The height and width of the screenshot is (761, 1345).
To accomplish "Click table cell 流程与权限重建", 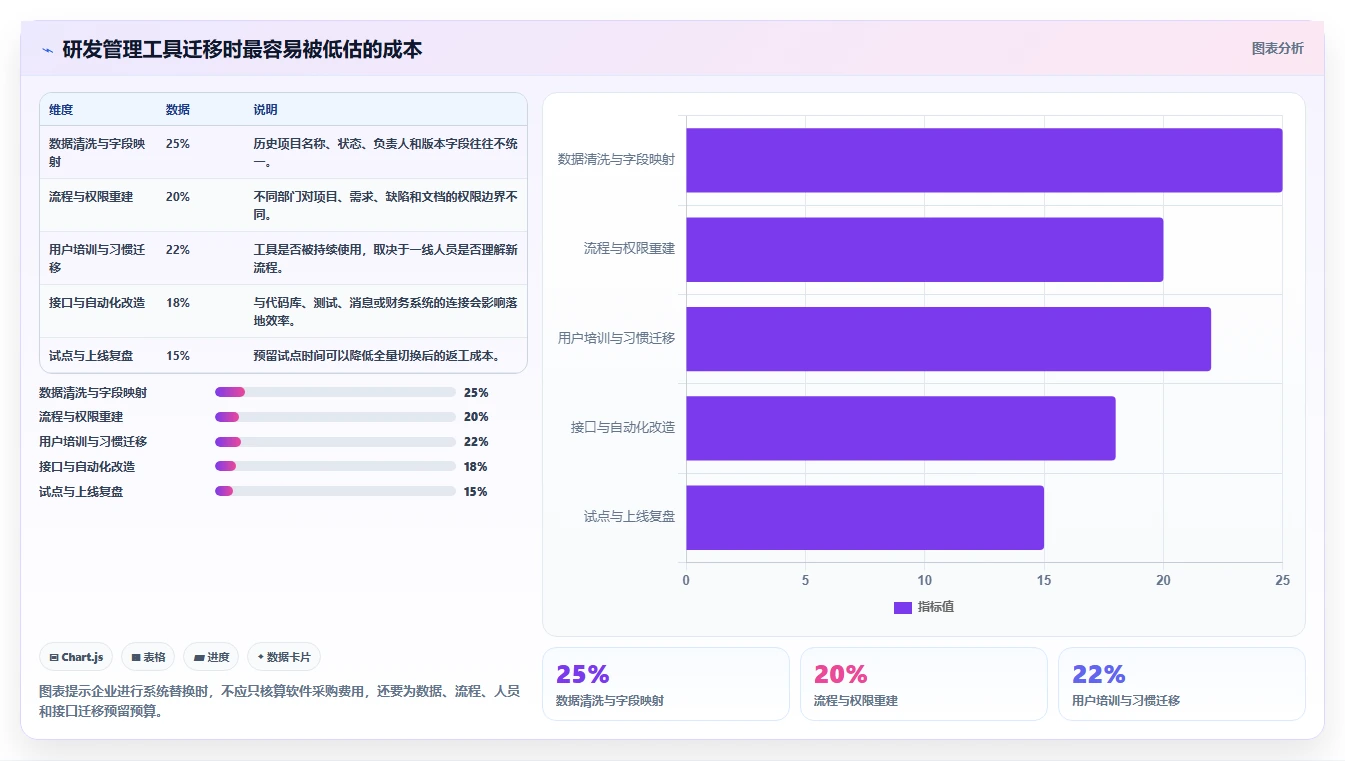I will pyautogui.click(x=91, y=197).
